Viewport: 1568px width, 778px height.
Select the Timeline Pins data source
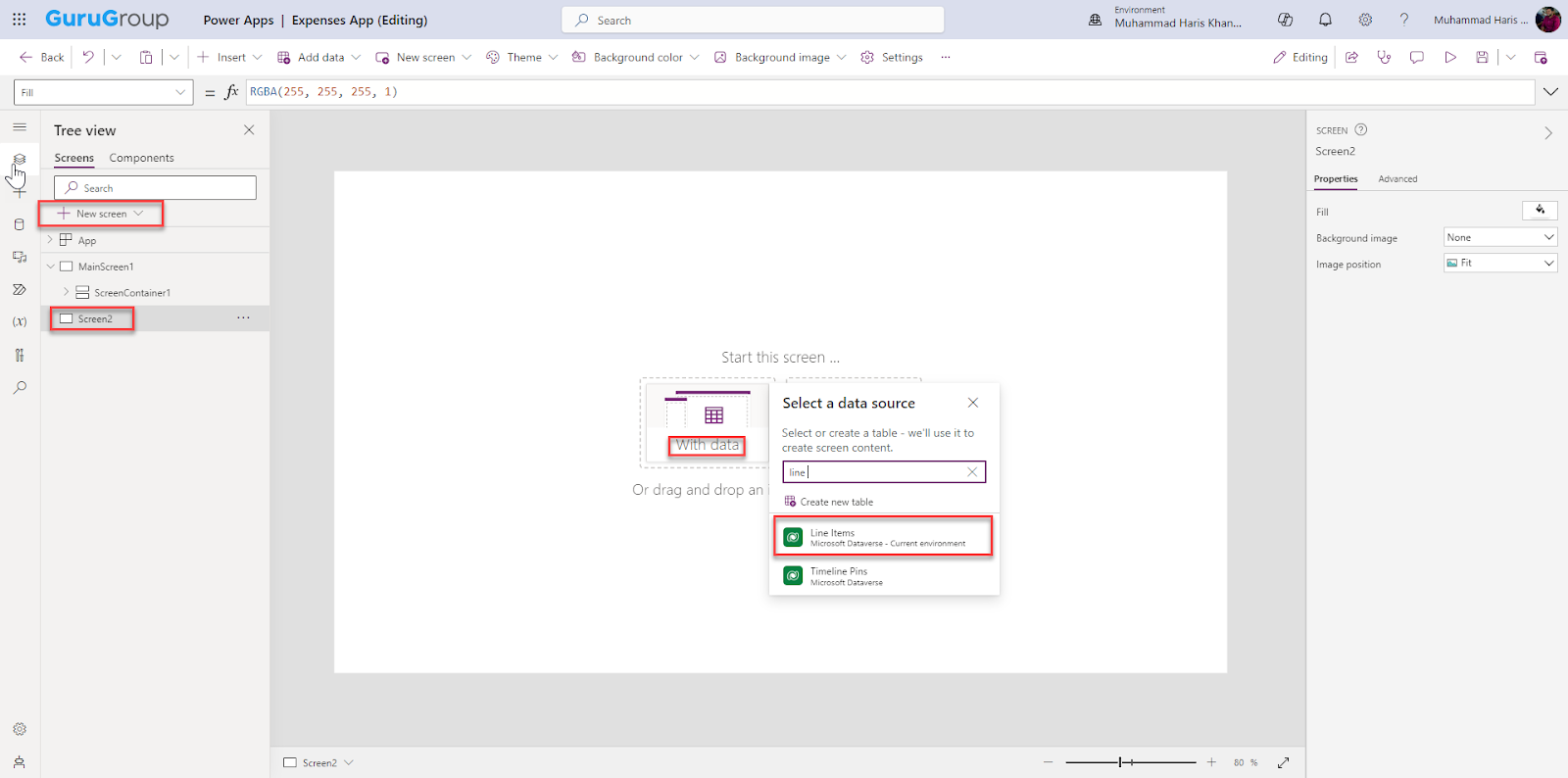(884, 576)
